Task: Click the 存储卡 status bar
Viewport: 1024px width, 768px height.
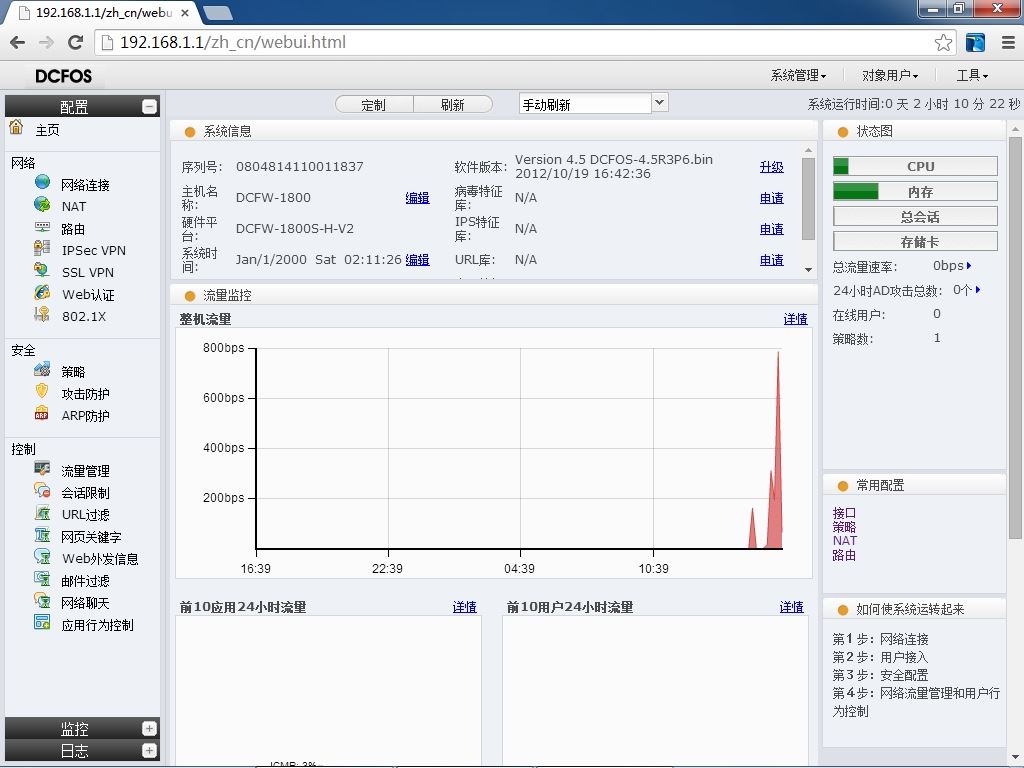Action: point(915,242)
